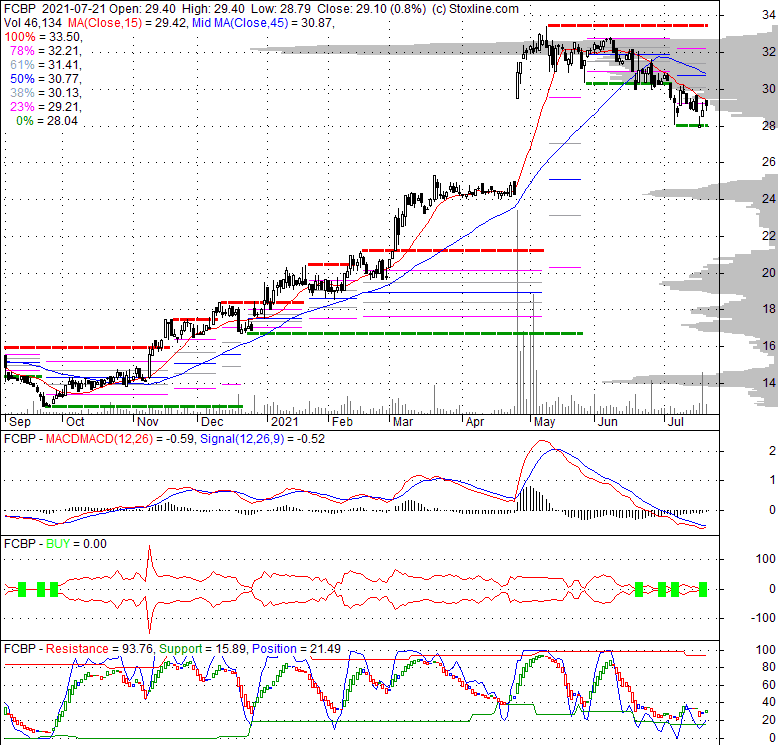Screen dimensions: 780x745
Task: Click the 'Jun' month axis label
Action: point(608,422)
